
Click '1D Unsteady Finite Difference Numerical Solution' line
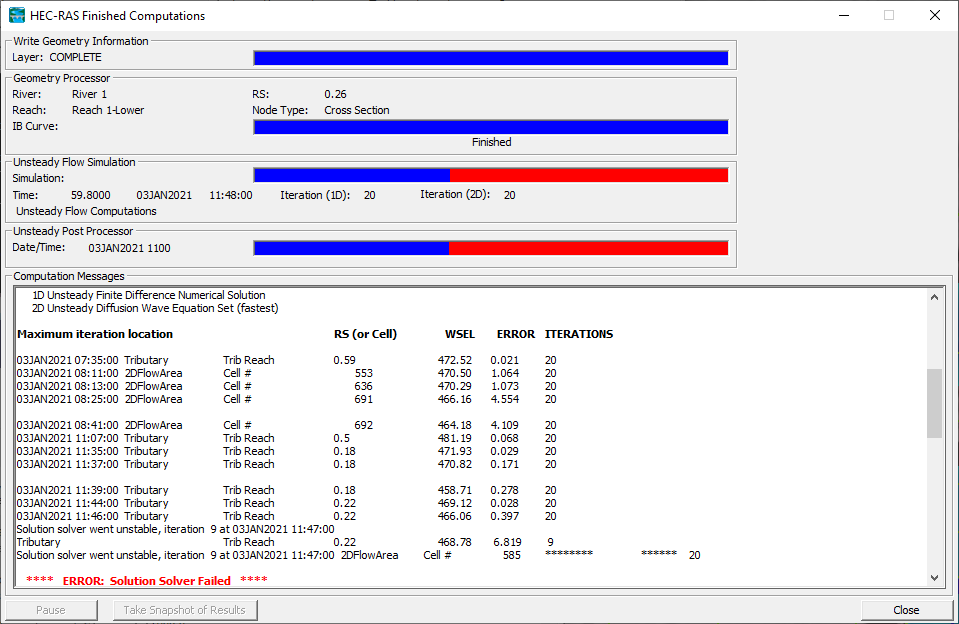coord(149,295)
